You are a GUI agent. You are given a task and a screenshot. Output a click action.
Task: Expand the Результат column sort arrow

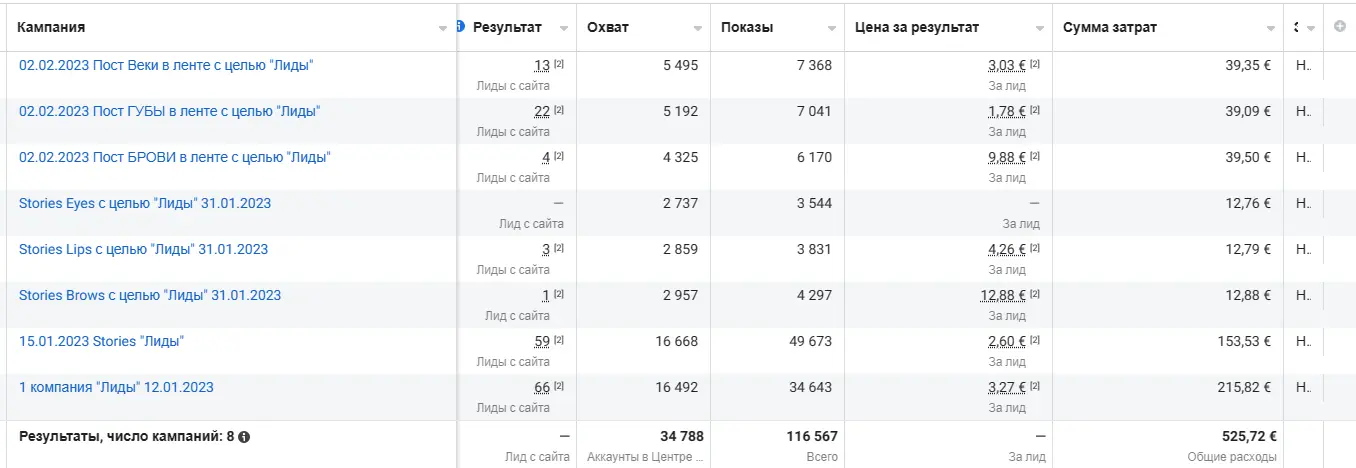click(564, 29)
